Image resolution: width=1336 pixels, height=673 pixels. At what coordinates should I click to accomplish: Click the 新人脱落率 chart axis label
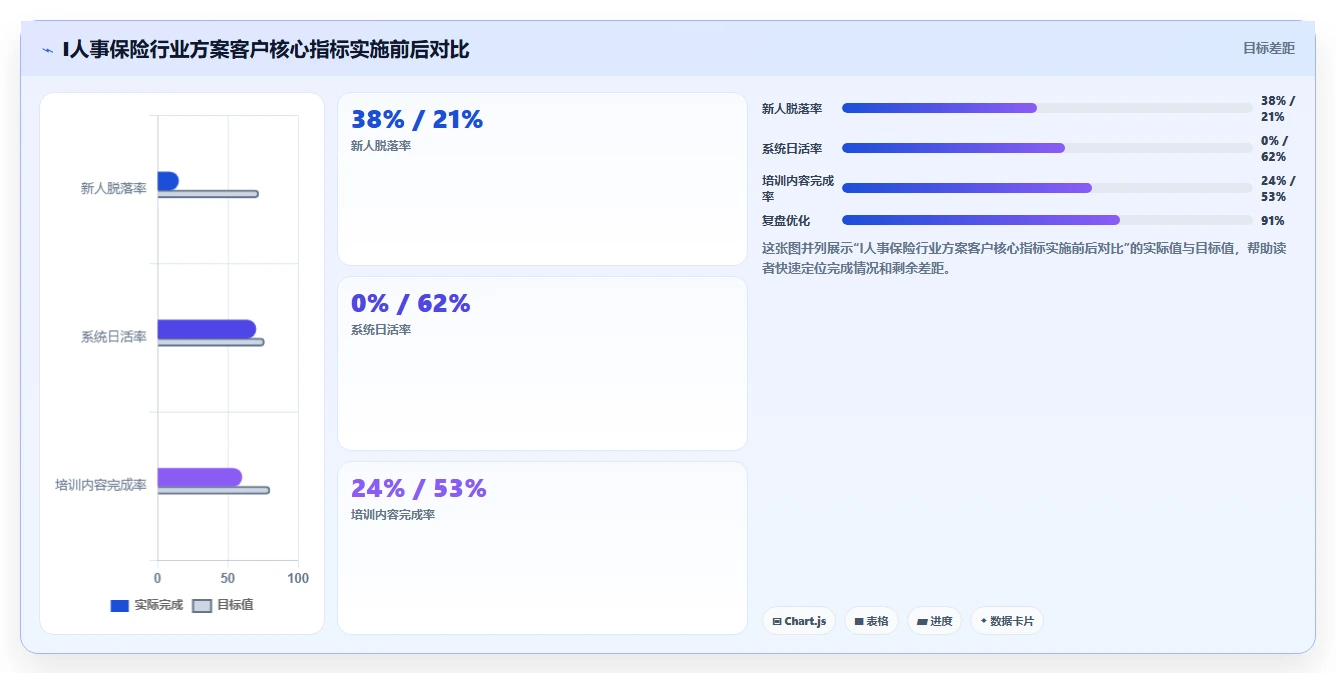point(114,188)
